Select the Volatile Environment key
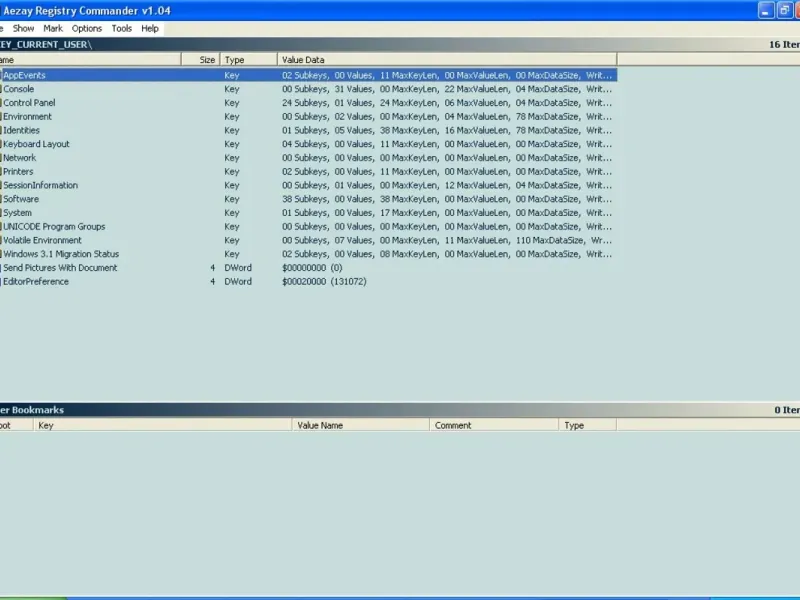 (42, 240)
